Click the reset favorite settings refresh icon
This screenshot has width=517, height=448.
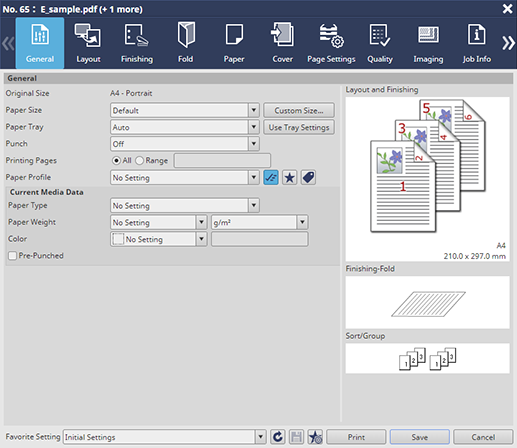(278, 437)
